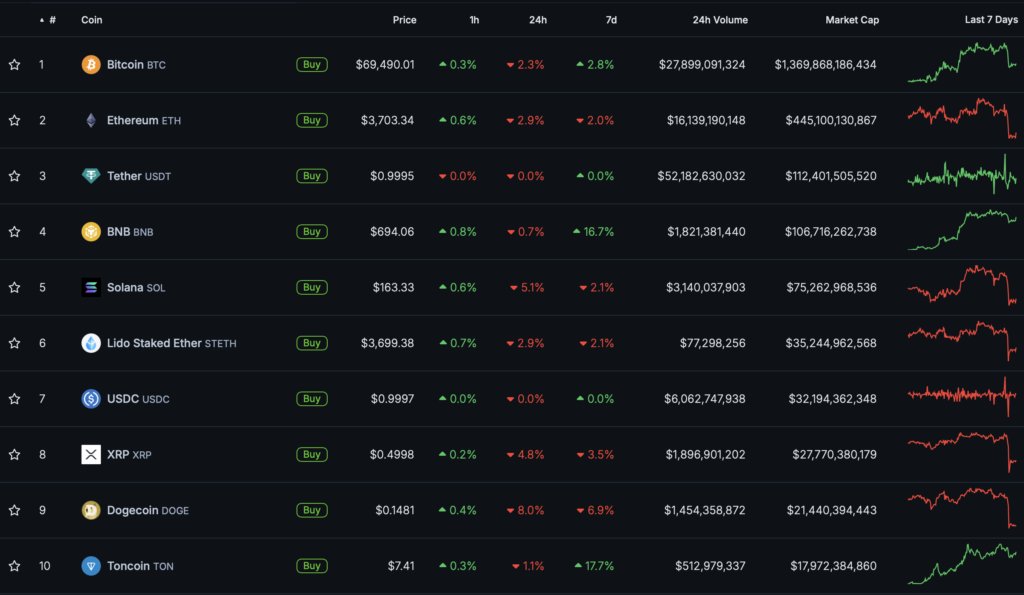This screenshot has width=1024, height=595.
Task: Star Dogecoin to add to watchlist
Action: tap(15, 510)
